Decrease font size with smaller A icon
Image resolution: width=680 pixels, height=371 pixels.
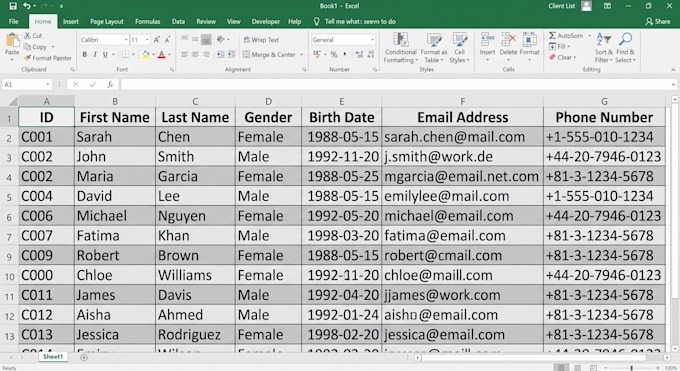167,39
